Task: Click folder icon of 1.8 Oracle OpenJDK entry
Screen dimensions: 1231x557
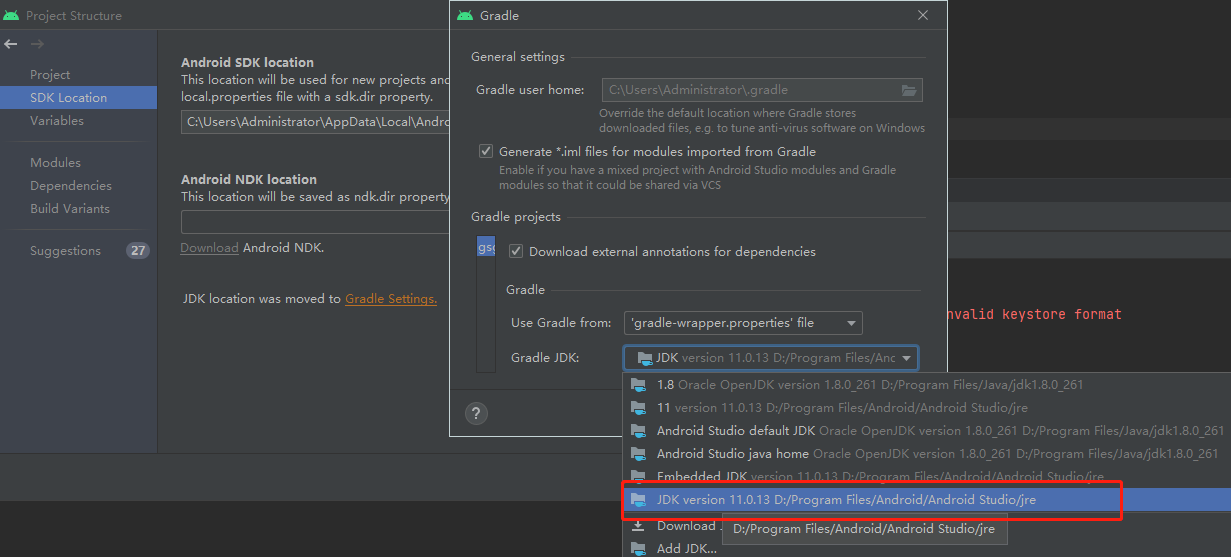Action: [638, 385]
